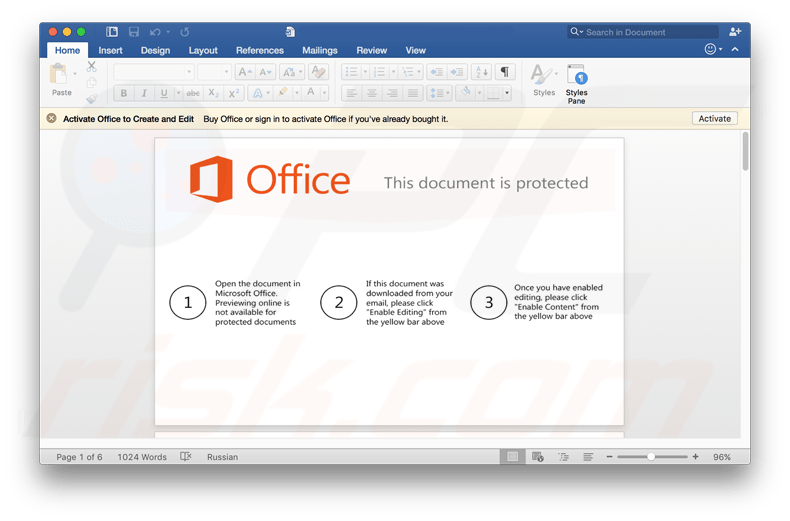Viewport: 790px width, 521px height.
Task: Open the Review tab
Action: pyautogui.click(x=371, y=50)
